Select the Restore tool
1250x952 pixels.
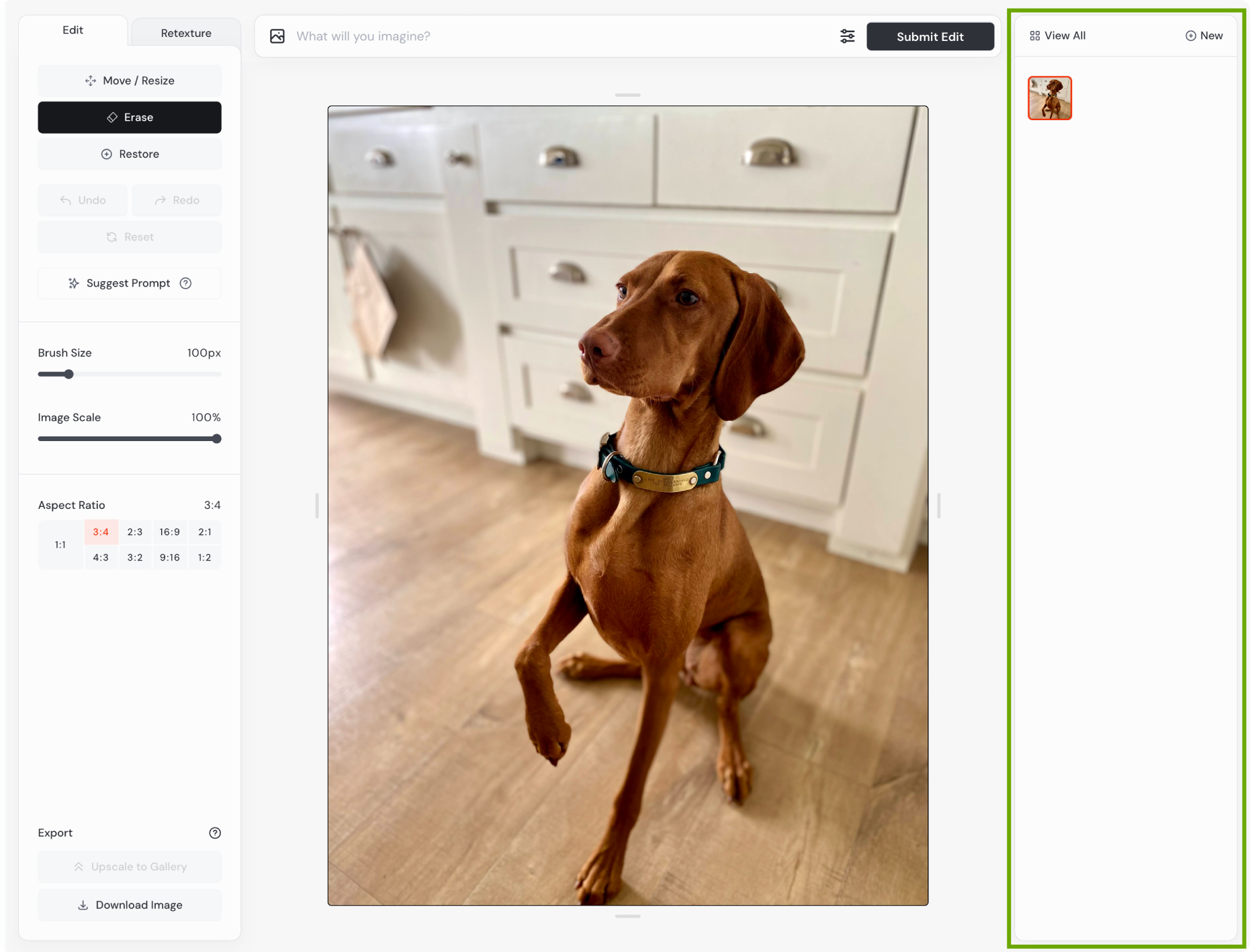pos(130,154)
